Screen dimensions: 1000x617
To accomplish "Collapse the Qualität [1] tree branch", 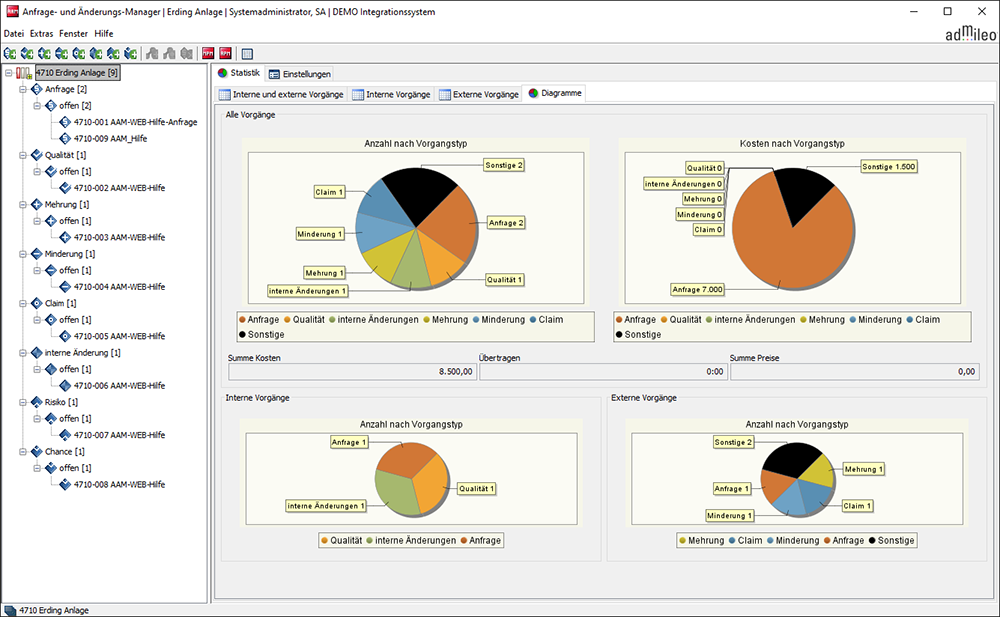I will pyautogui.click(x=23, y=155).
